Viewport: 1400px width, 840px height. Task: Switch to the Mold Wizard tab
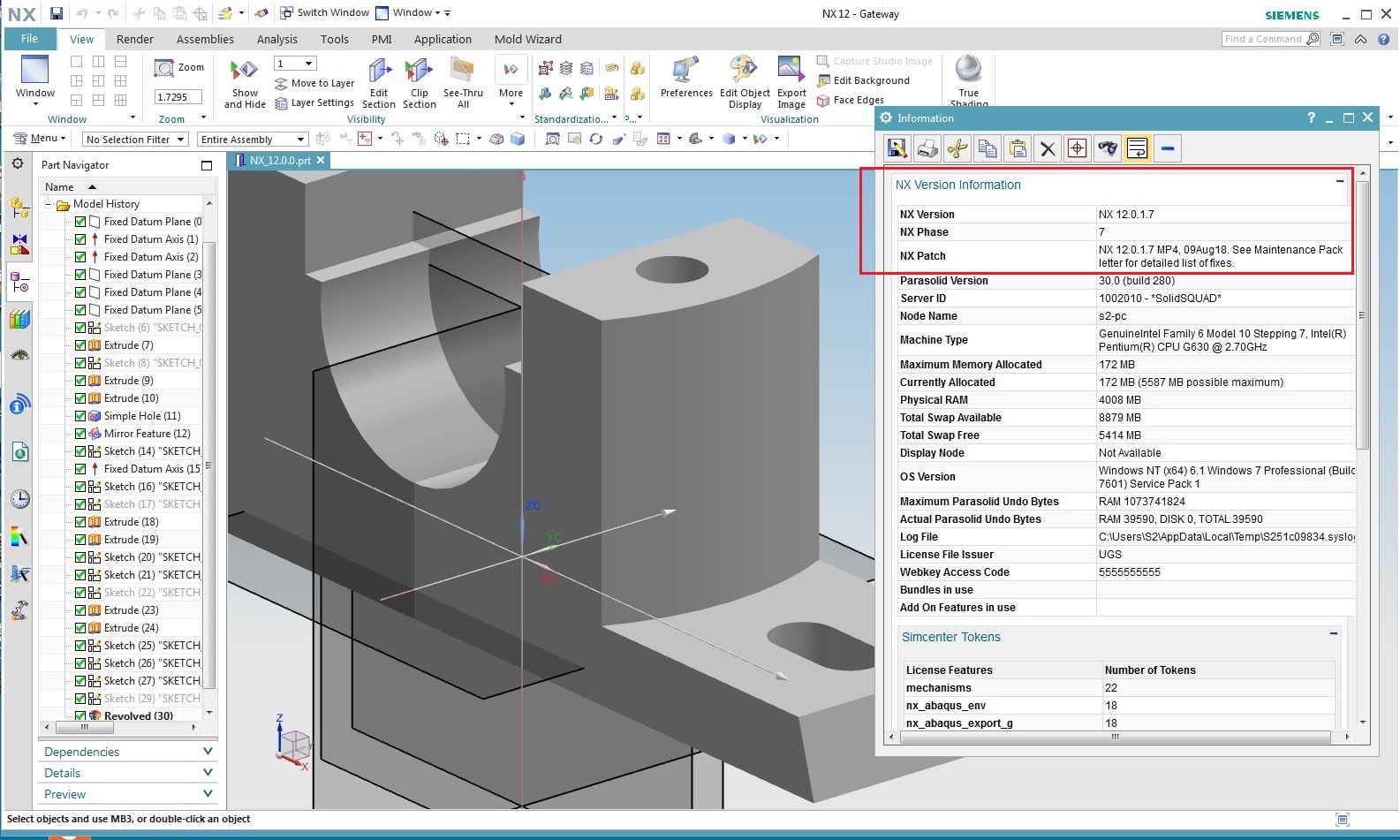[527, 39]
